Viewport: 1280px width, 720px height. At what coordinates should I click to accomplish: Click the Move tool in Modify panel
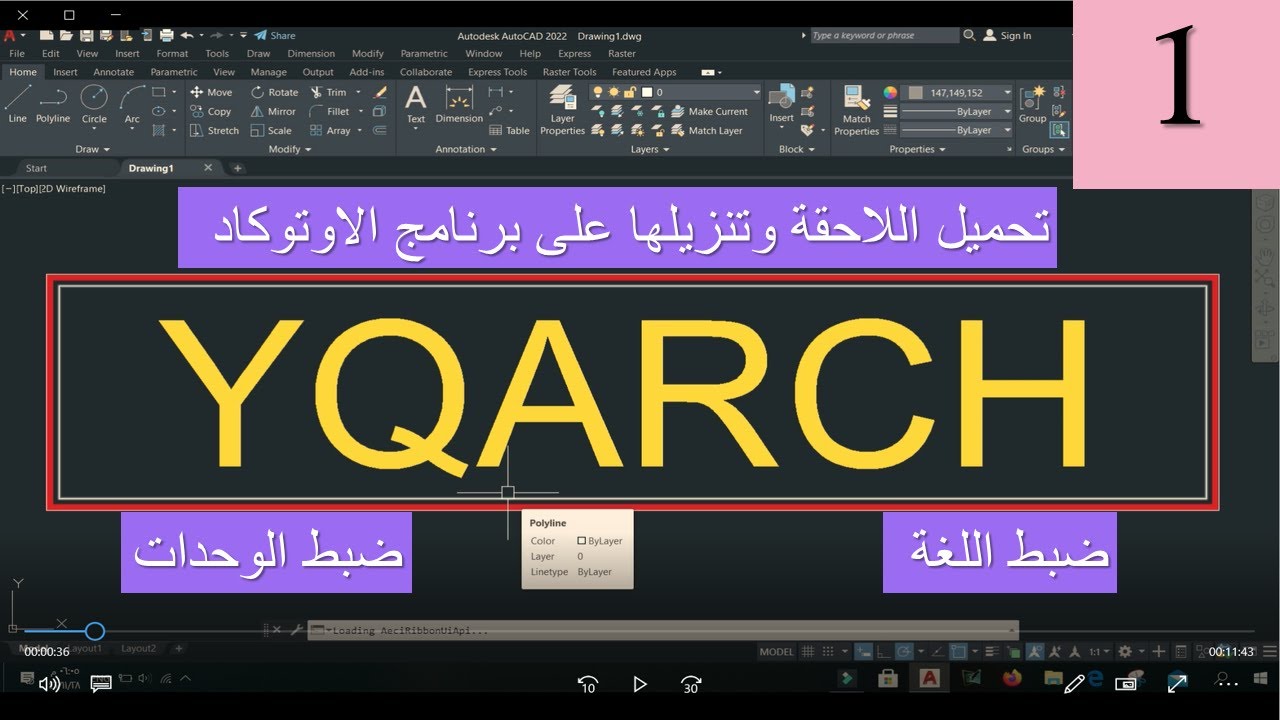click(x=210, y=92)
